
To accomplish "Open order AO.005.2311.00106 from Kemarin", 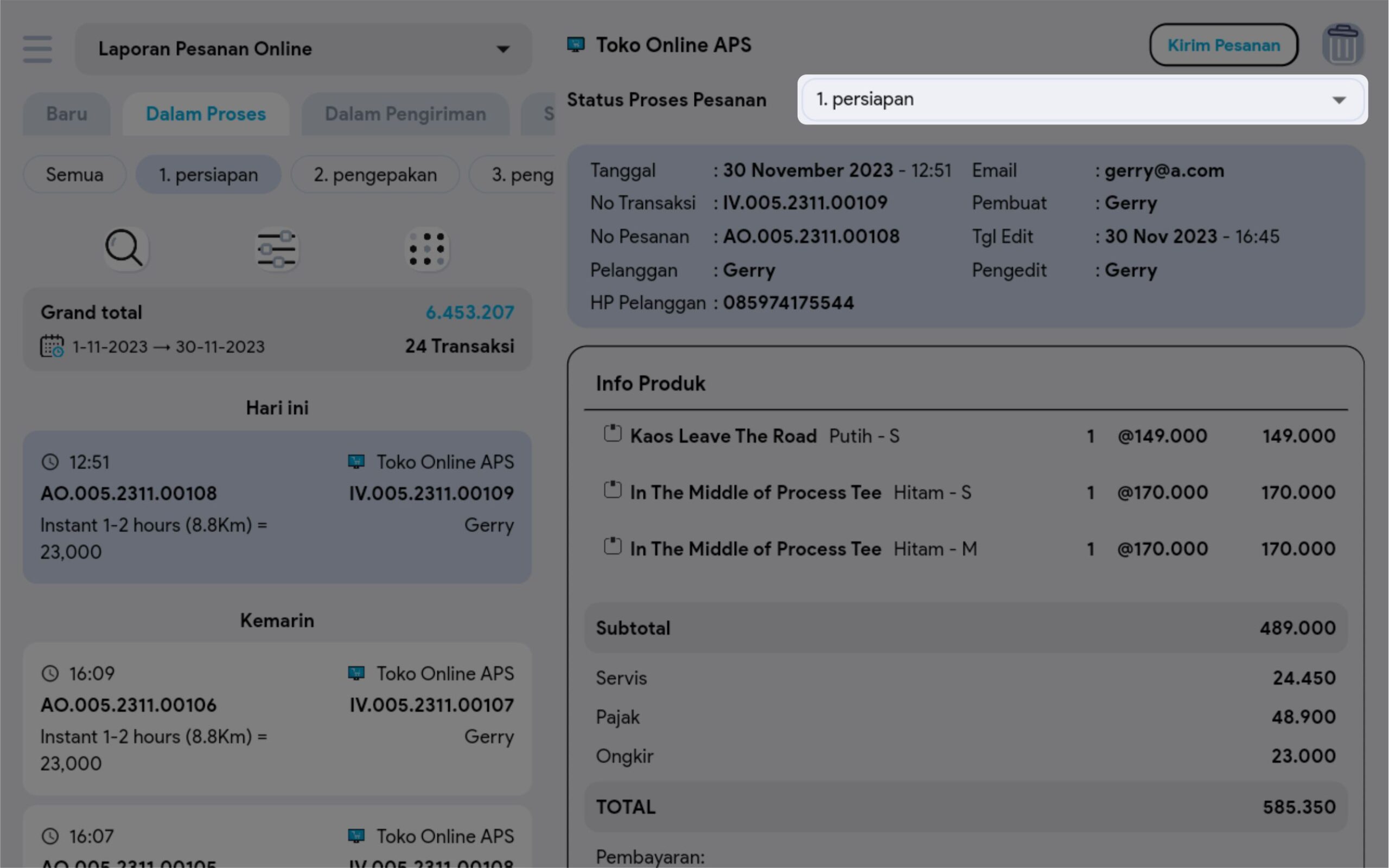I will click(277, 718).
